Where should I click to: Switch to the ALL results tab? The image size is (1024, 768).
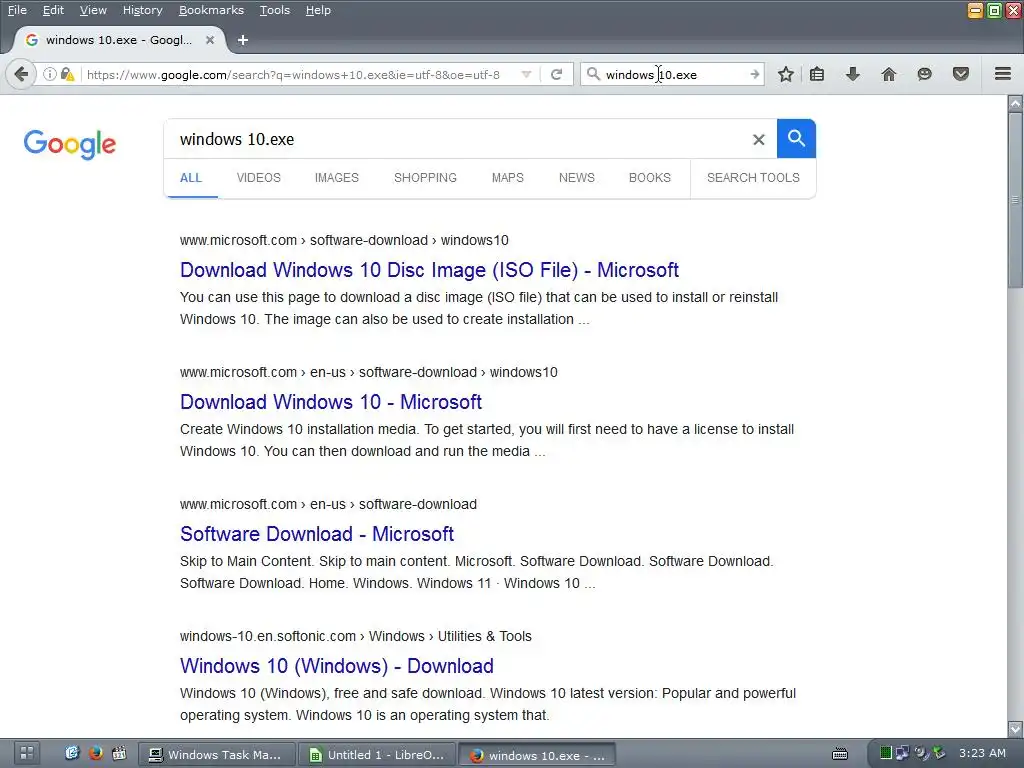(x=191, y=178)
